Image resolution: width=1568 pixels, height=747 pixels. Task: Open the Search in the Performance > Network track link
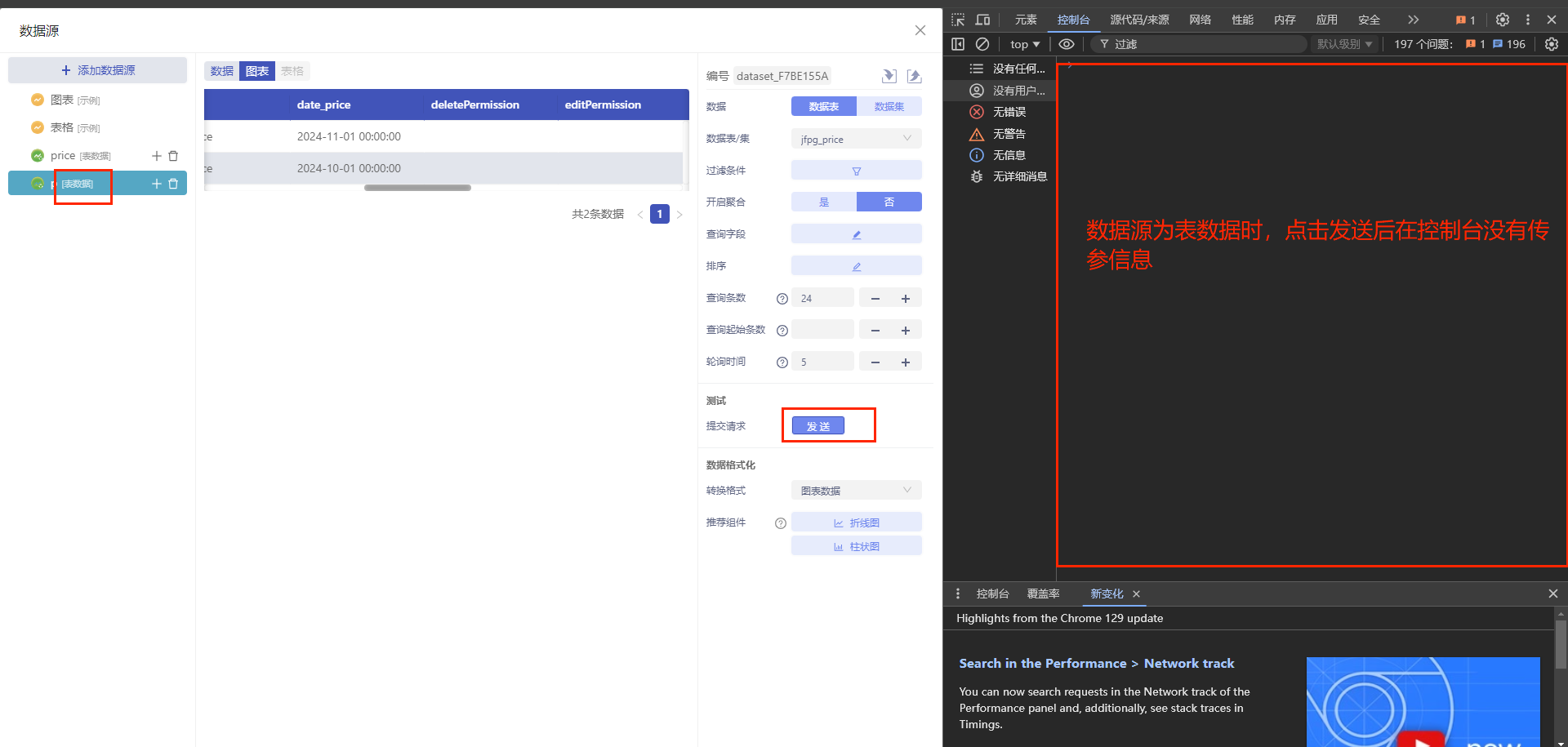(x=1097, y=664)
